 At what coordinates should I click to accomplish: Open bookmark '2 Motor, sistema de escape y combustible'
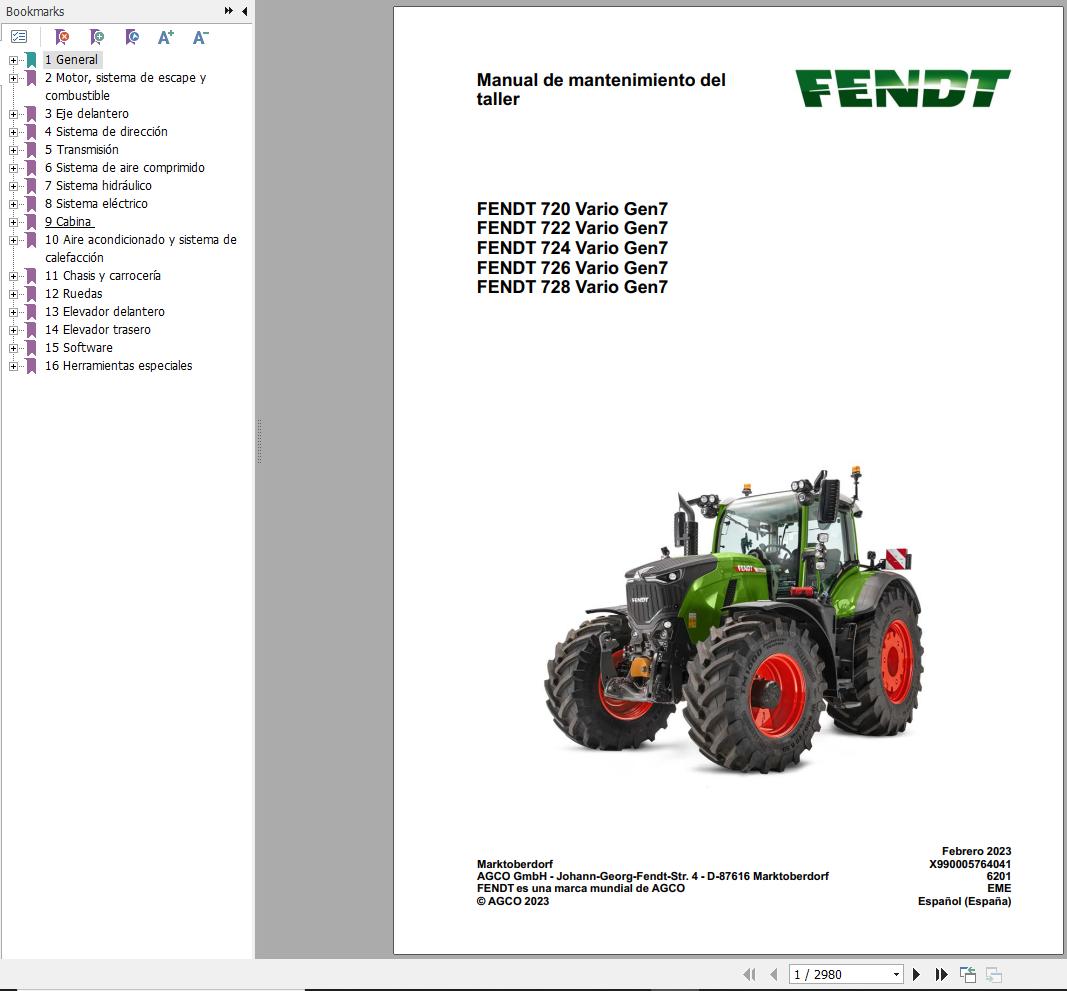click(x=125, y=86)
